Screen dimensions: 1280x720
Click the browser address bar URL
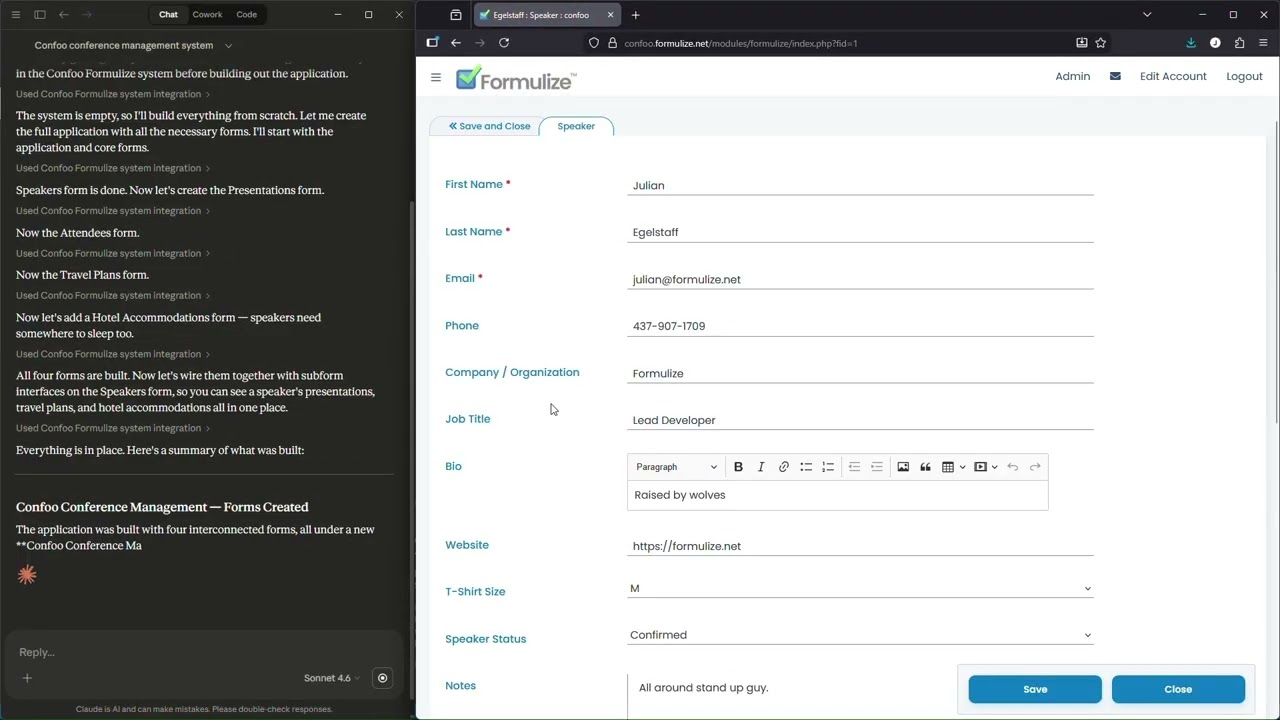coord(740,43)
